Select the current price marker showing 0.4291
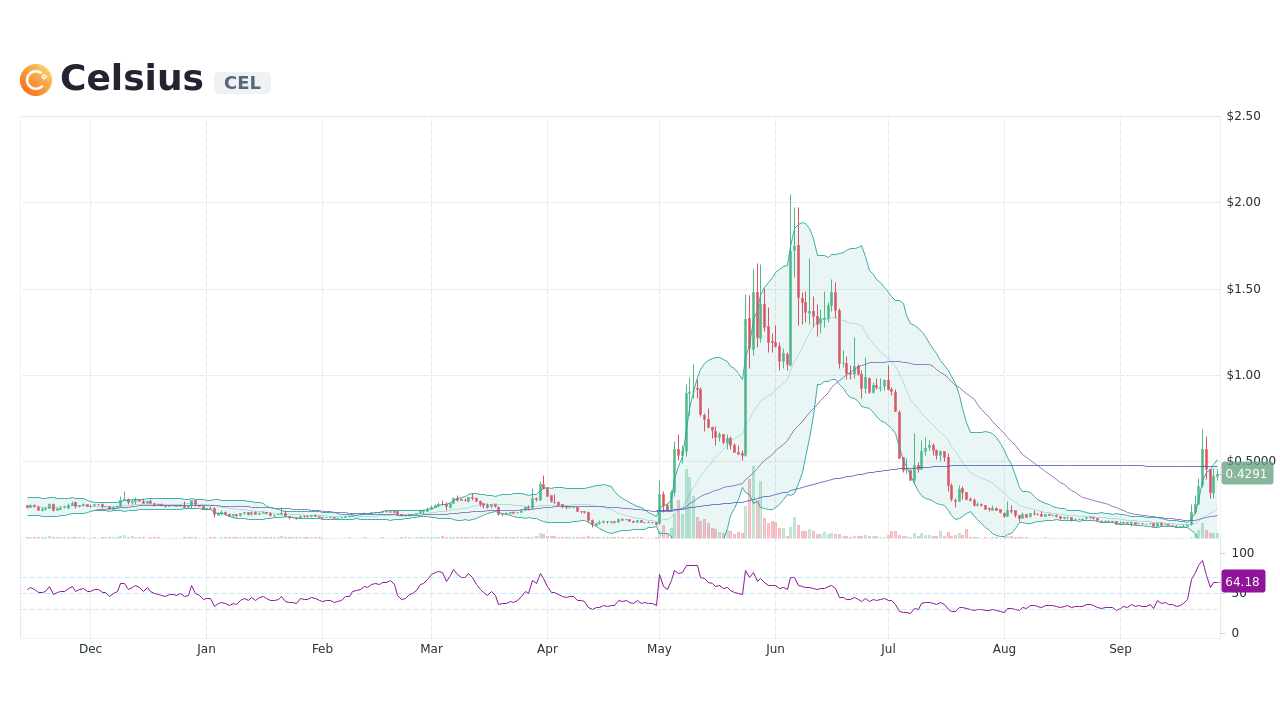This screenshot has height=720, width=1280. pos(1245,473)
